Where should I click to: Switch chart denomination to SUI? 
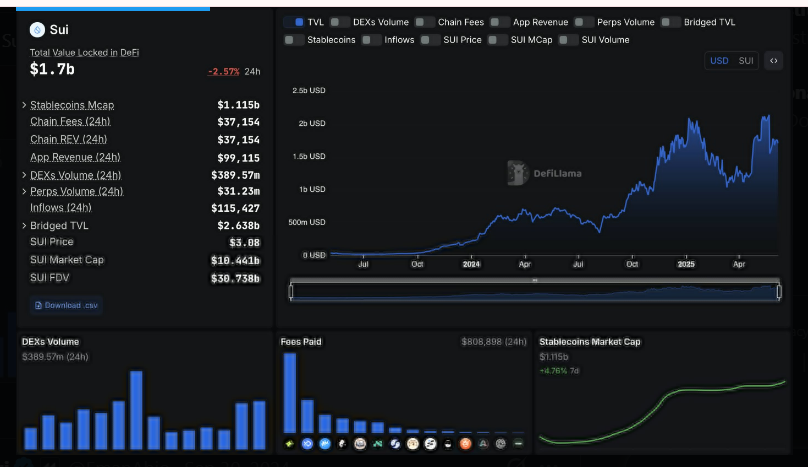click(746, 61)
